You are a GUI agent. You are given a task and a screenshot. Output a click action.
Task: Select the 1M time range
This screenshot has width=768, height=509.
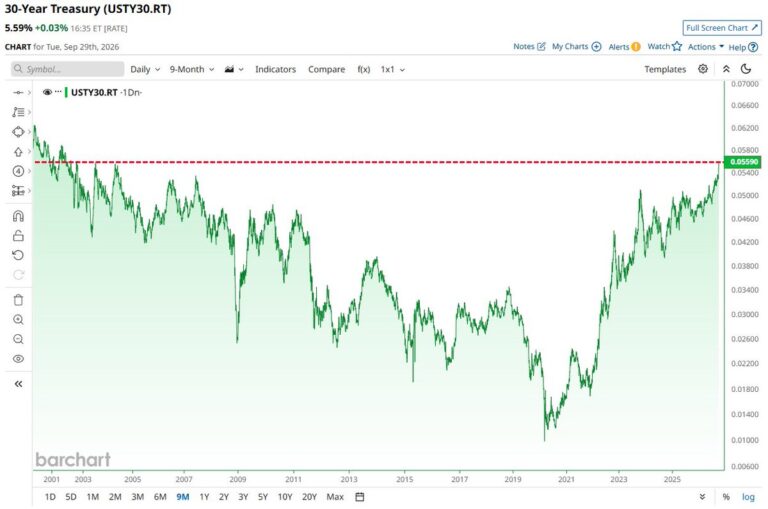(x=93, y=497)
